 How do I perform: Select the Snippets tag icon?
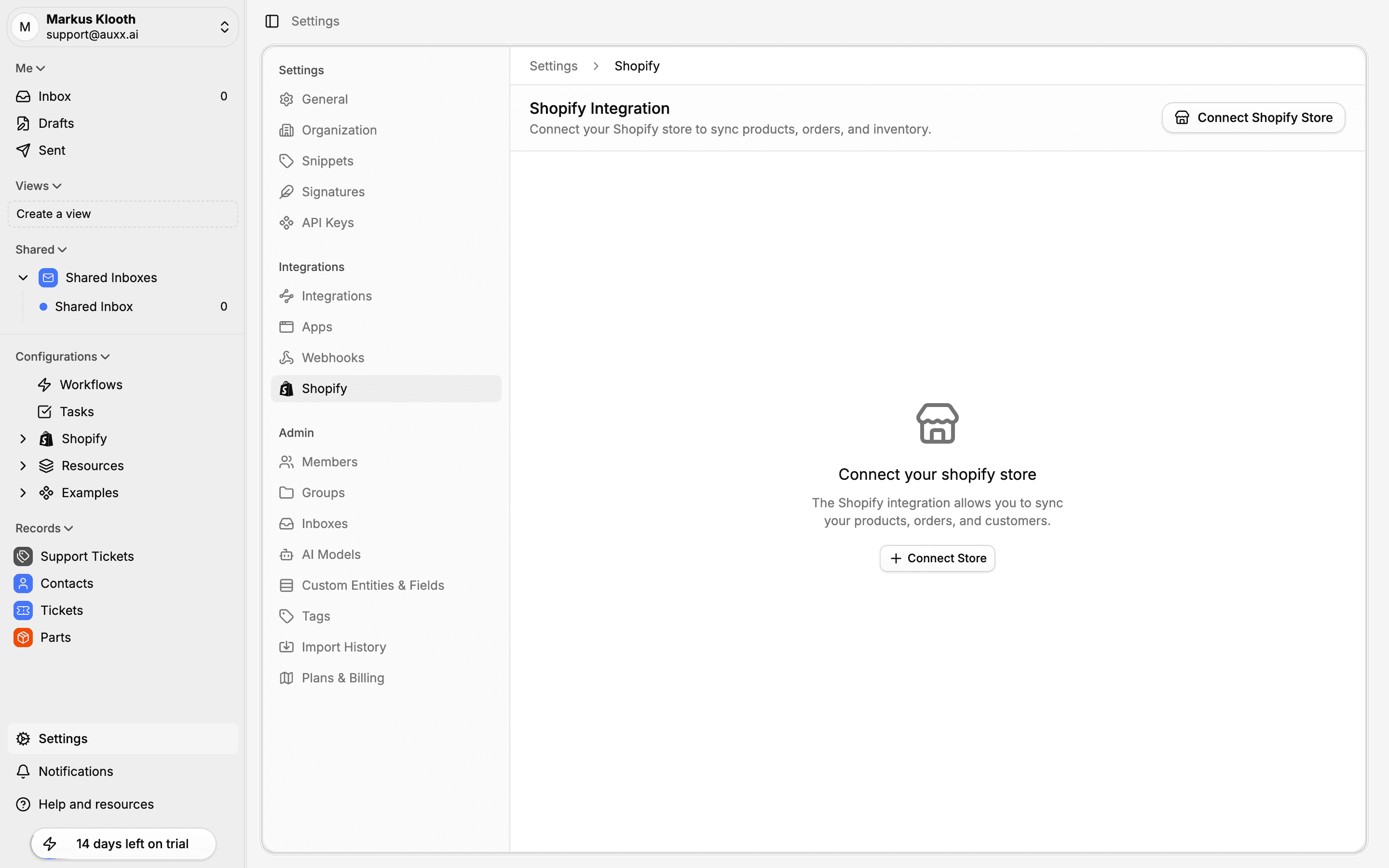coord(286,162)
